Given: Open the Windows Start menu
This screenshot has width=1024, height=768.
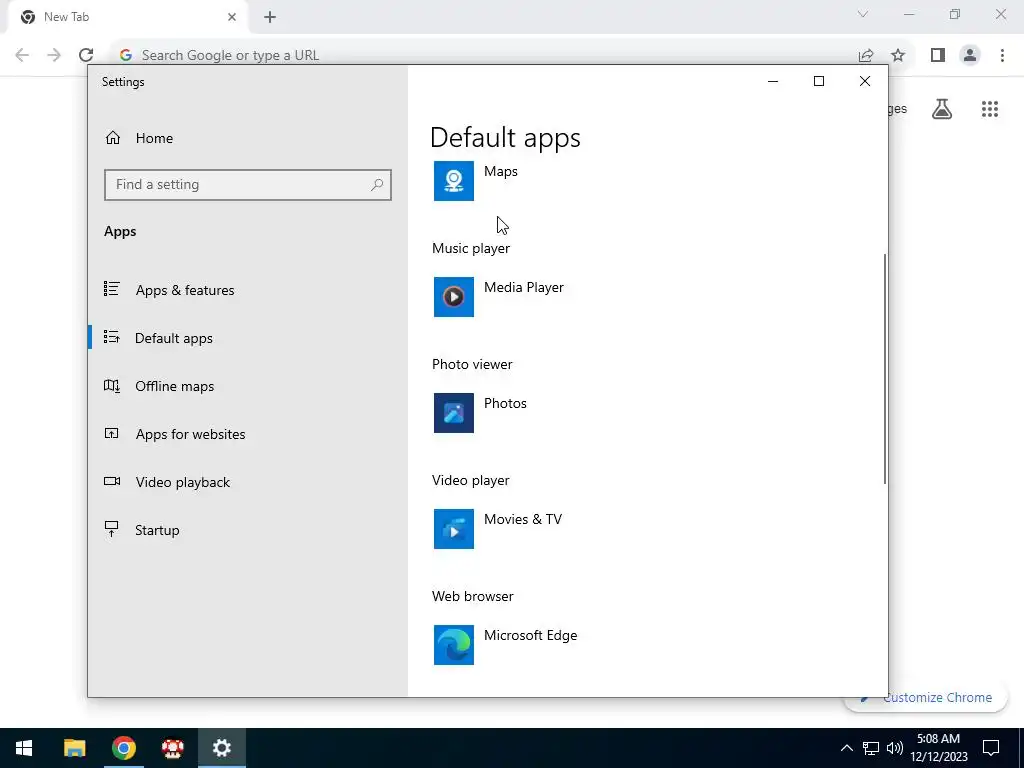Looking at the screenshot, I should (x=24, y=748).
